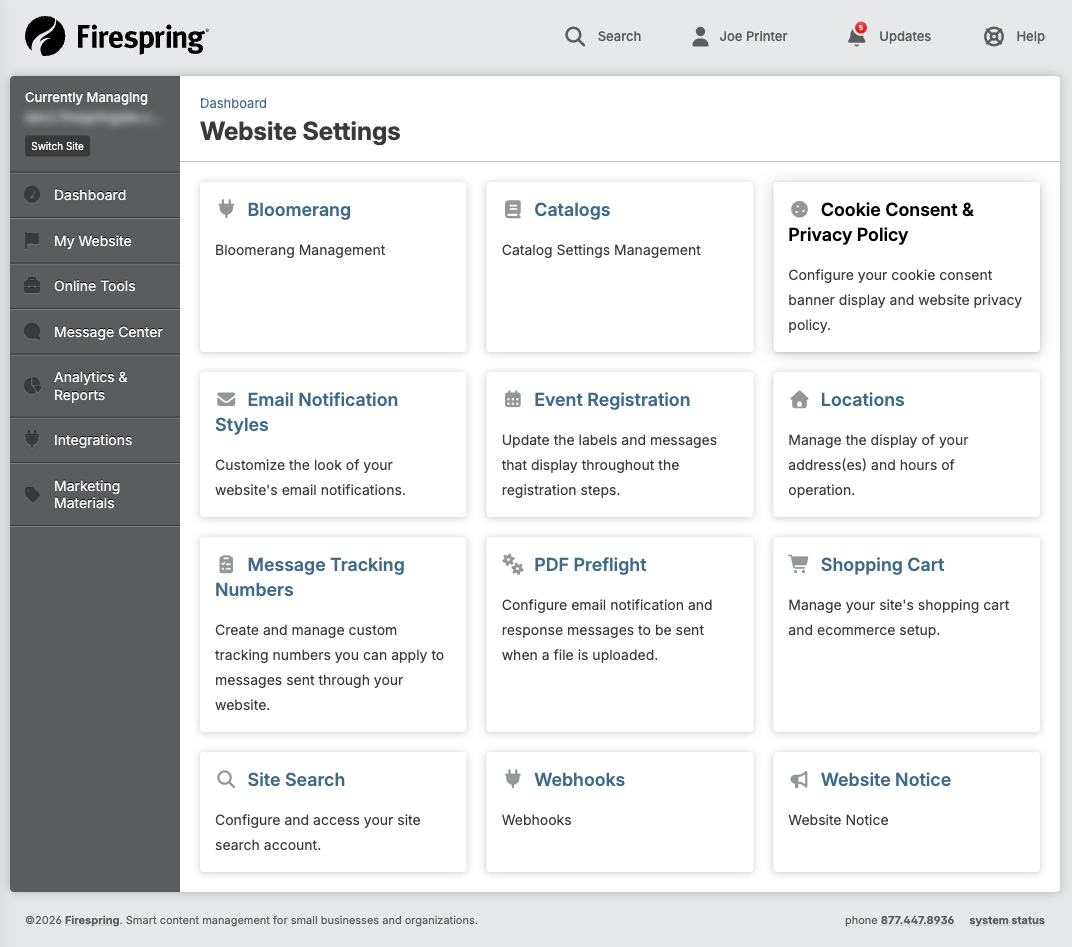Open the Site Search settings link
Viewport: 1072px width, 947px height.
296,779
